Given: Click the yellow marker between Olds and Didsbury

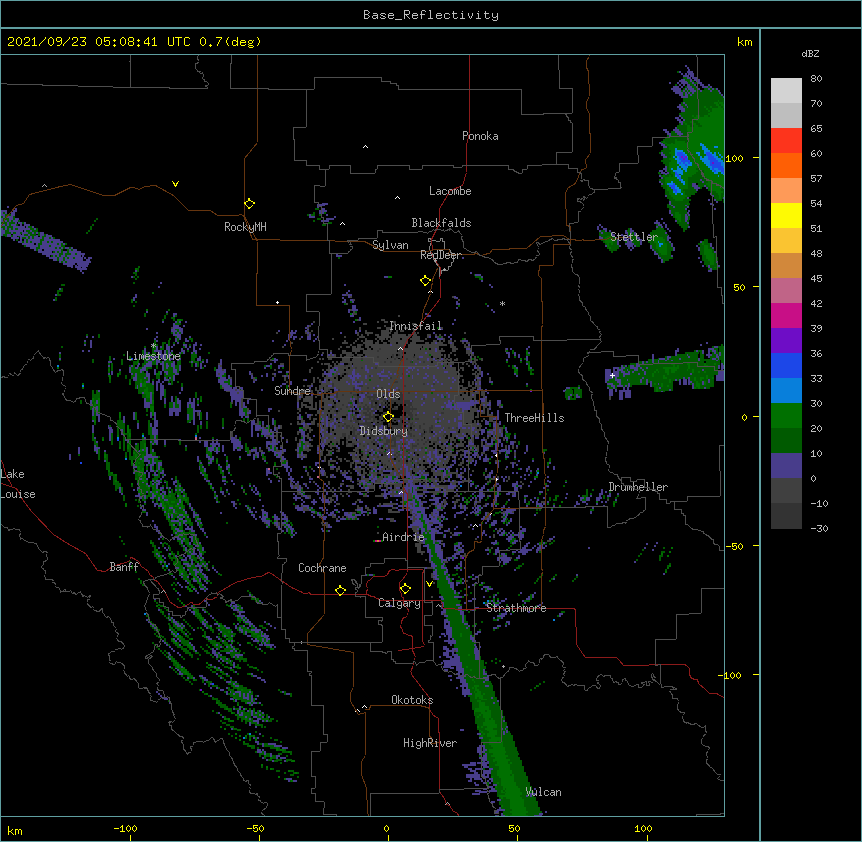Looking at the screenshot, I should coord(389,417).
